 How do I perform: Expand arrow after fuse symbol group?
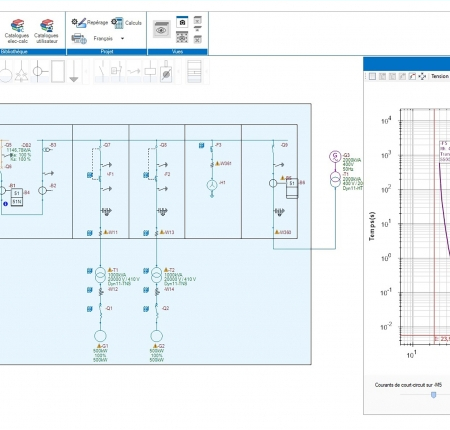pos(178,71)
